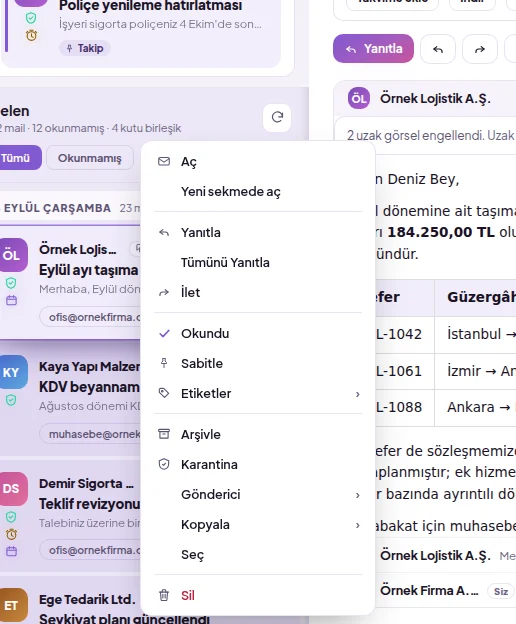The image size is (516, 624).
Task: Click the archive box icon beside Arşivle
Action: tap(164, 434)
